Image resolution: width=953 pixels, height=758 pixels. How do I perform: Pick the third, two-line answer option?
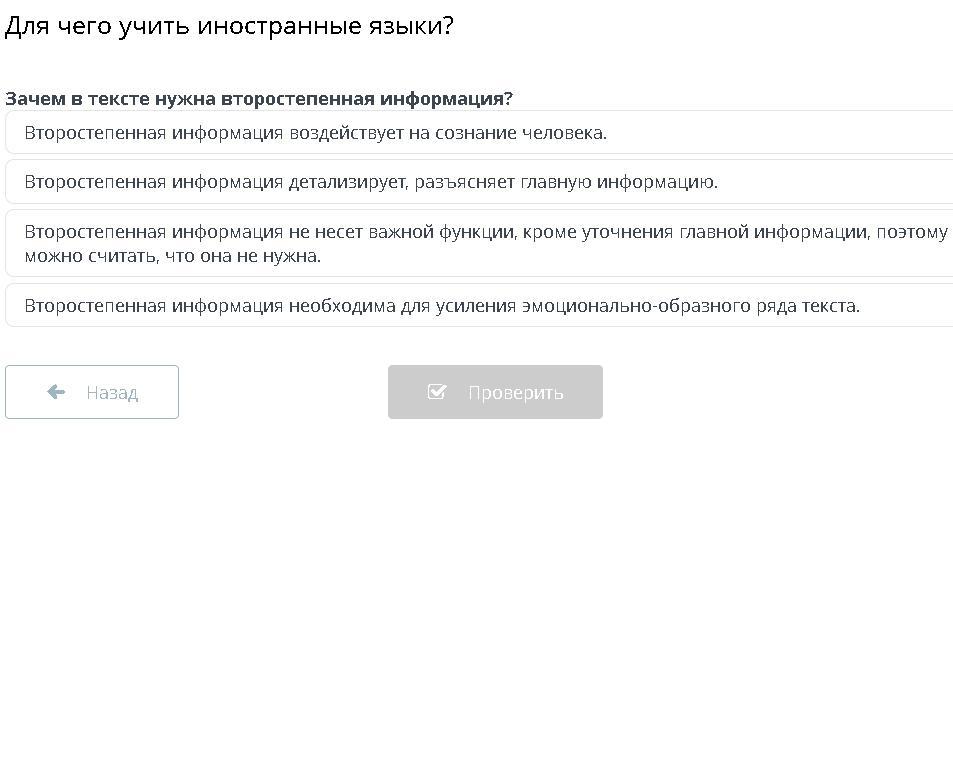[x=480, y=243]
